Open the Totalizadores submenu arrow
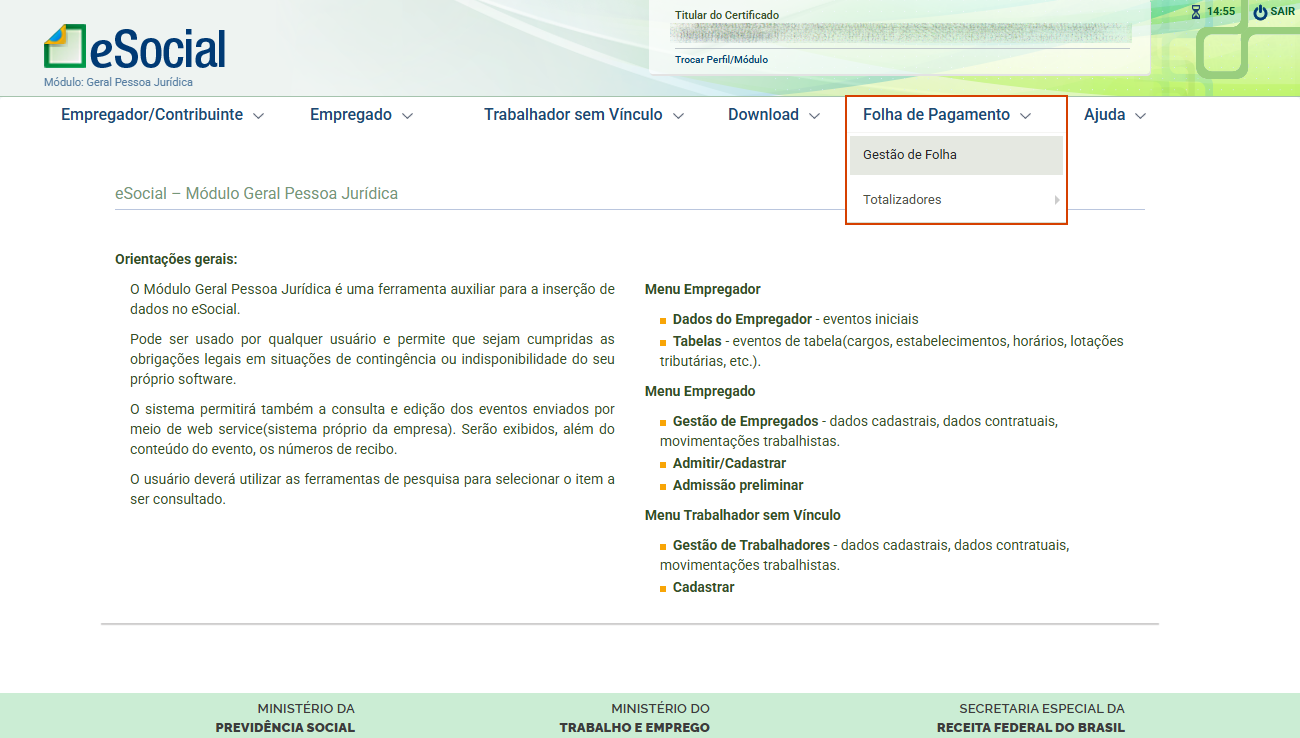 tap(1057, 200)
